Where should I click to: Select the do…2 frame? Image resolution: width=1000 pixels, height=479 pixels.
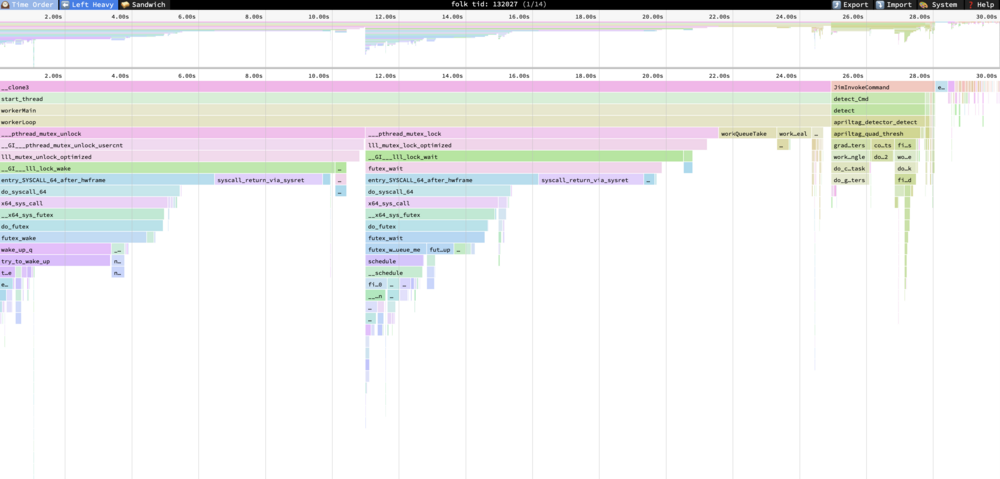tap(883, 157)
